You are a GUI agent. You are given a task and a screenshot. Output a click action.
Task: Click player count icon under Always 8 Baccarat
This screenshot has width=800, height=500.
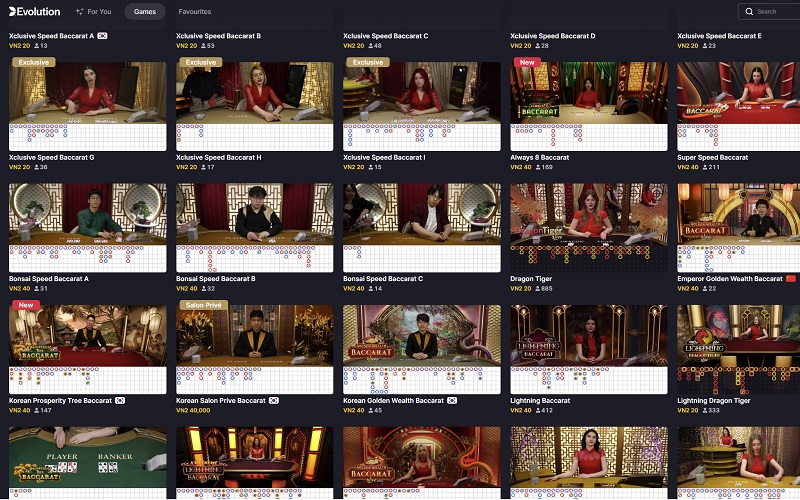538,167
